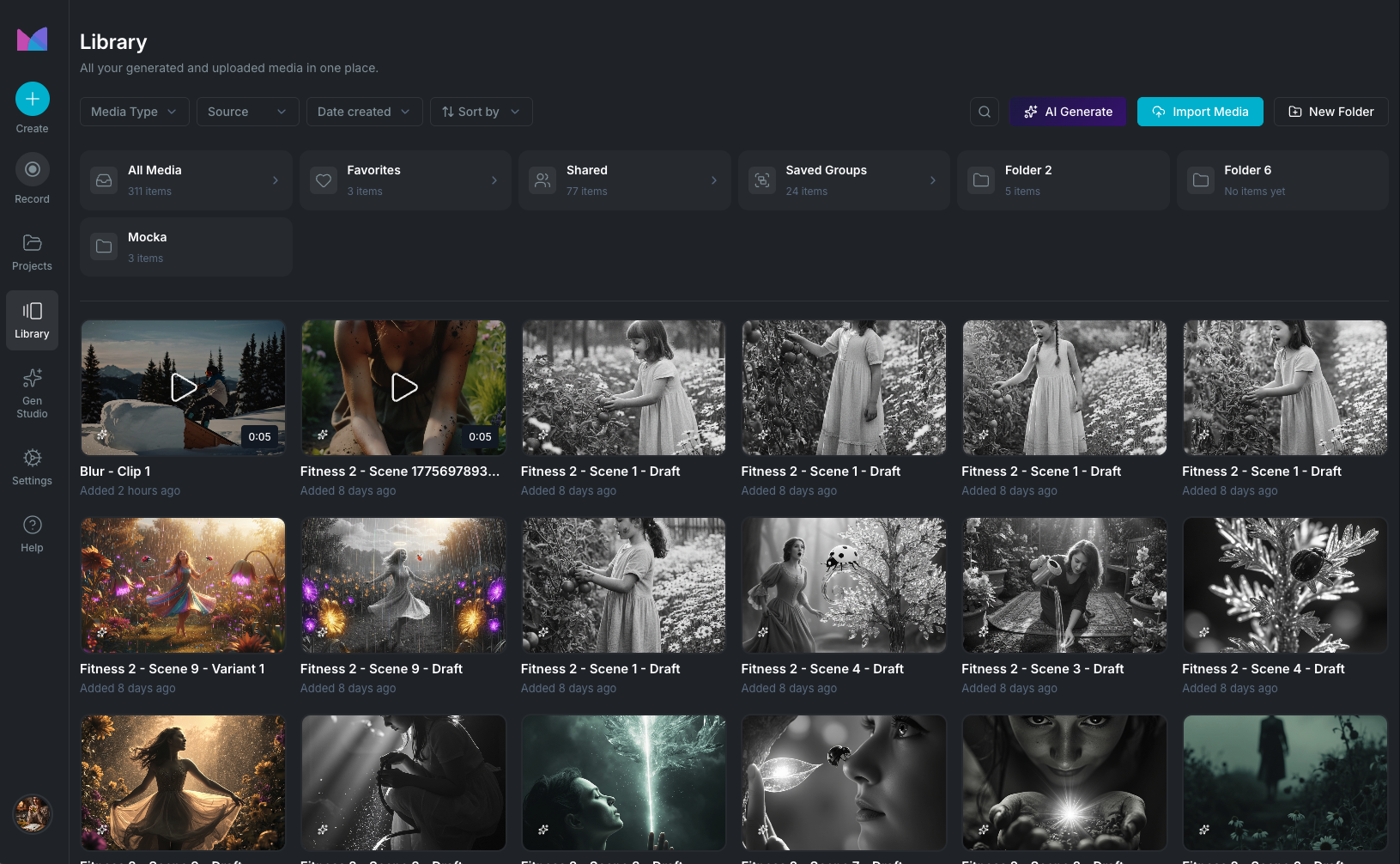Open the Record tool in sidebar
The width and height of the screenshot is (1400, 864).
pyautogui.click(x=33, y=170)
